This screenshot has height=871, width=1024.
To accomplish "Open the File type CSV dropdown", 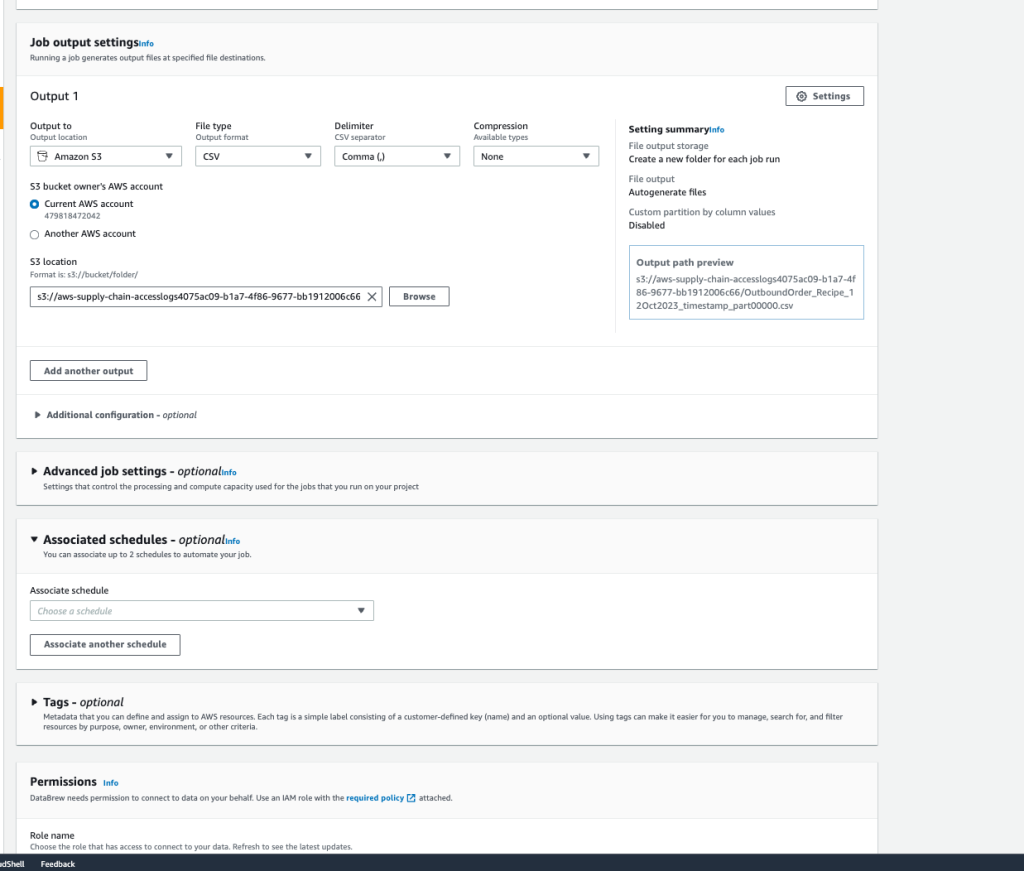I will pos(257,155).
